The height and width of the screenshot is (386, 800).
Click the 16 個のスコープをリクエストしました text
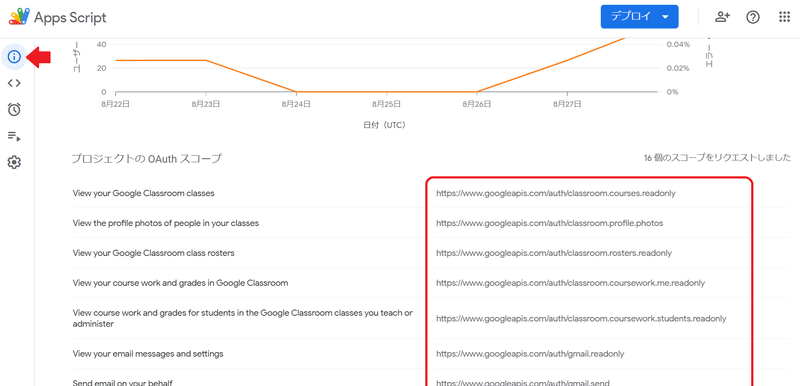tap(717, 158)
